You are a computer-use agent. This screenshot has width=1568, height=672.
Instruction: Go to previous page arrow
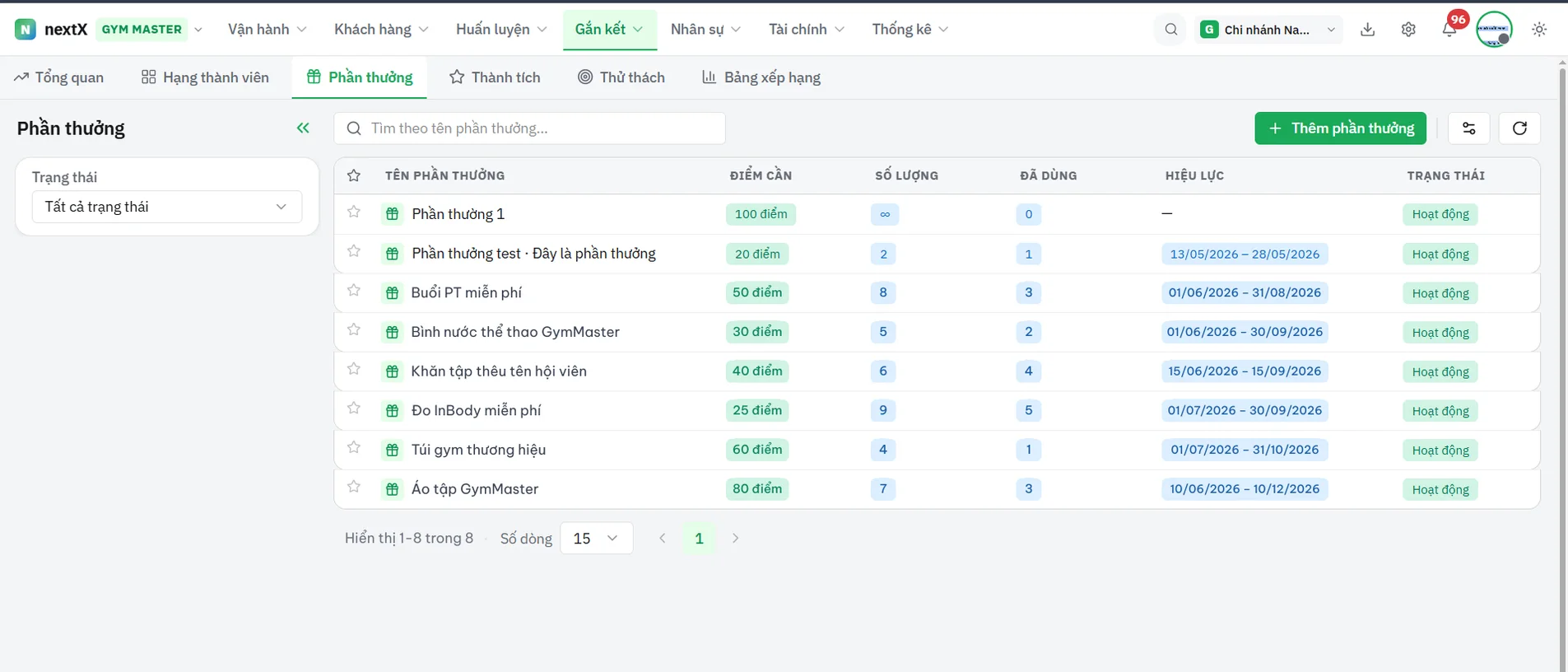click(663, 539)
